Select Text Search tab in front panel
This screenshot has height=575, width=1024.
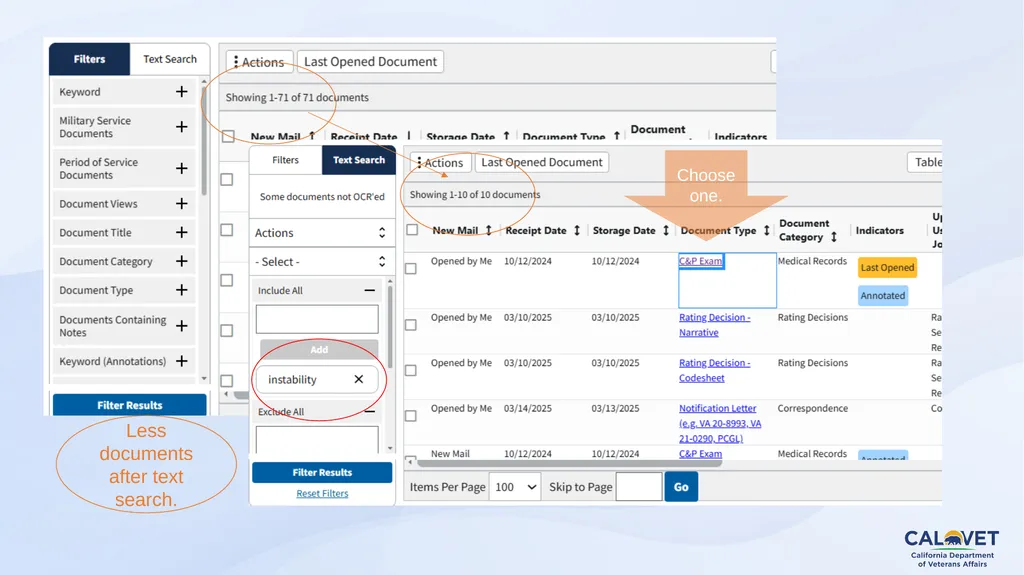click(359, 160)
